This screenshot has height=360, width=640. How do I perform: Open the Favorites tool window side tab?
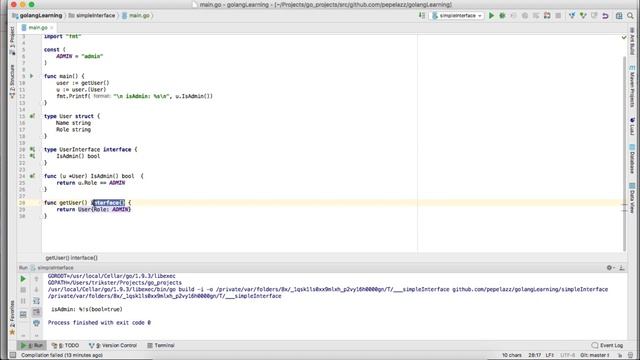[12, 318]
